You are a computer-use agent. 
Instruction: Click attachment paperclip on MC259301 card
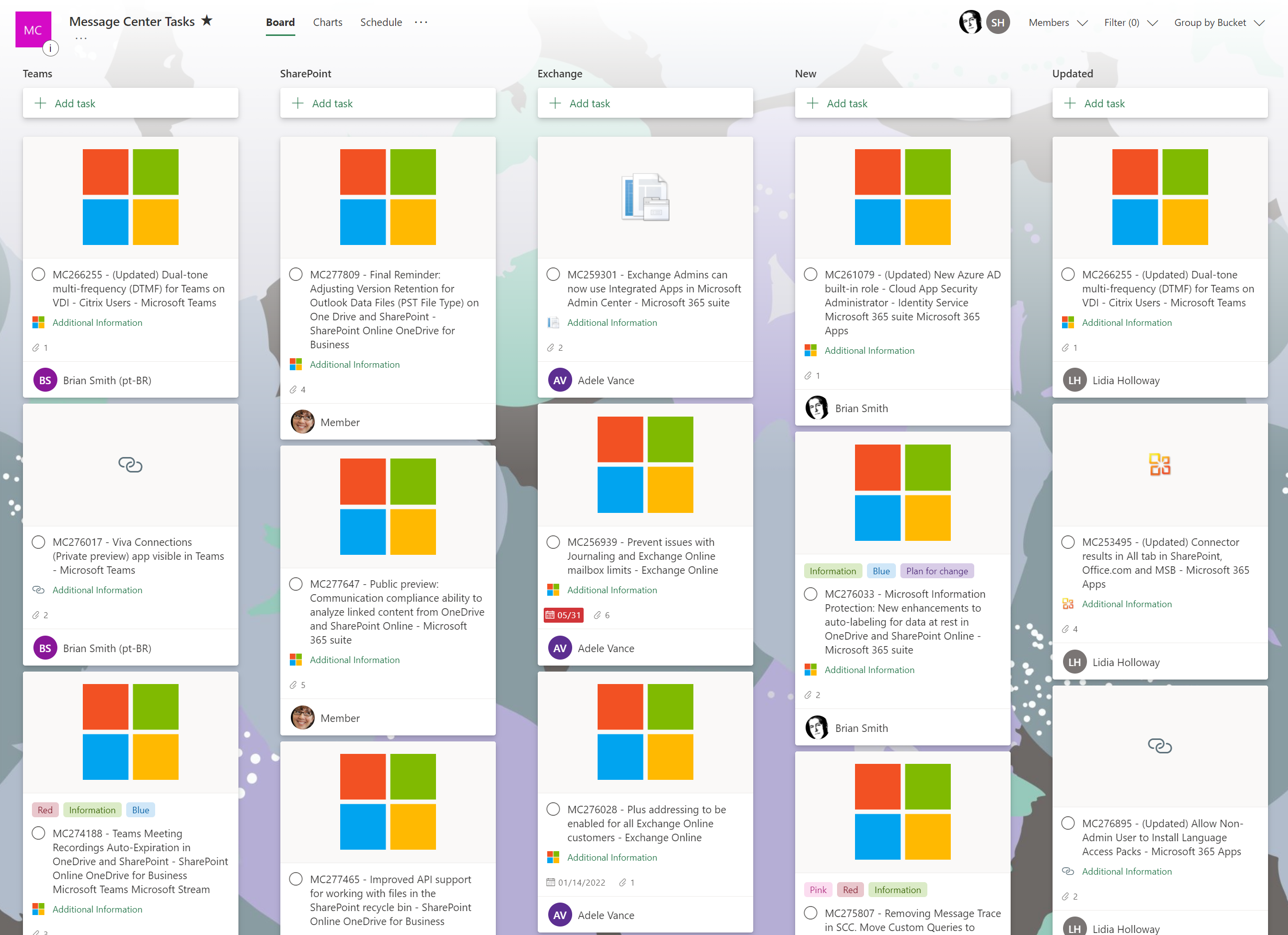point(550,348)
